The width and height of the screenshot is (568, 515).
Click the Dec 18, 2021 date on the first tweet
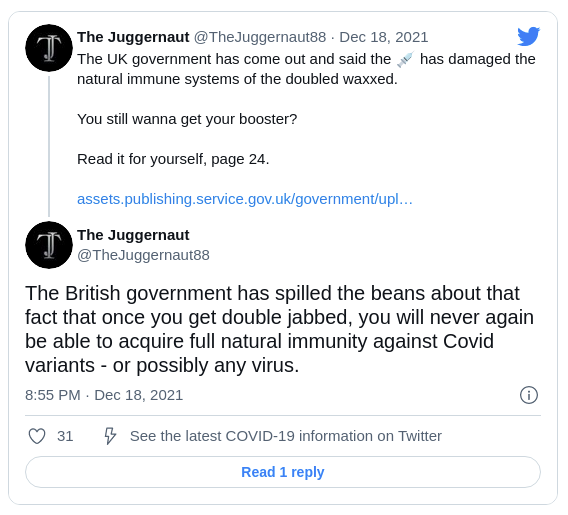click(x=384, y=37)
